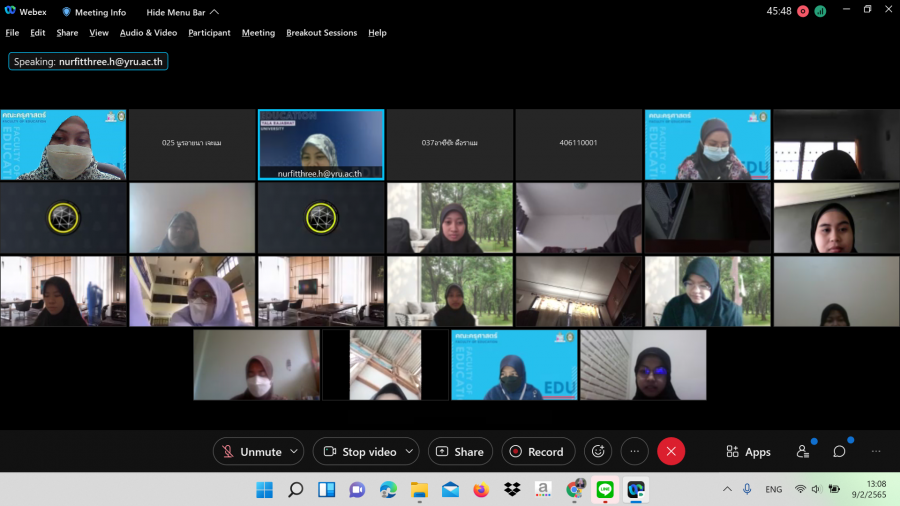Open the Apps panel
Screen dimensions: 900x506
(748, 452)
